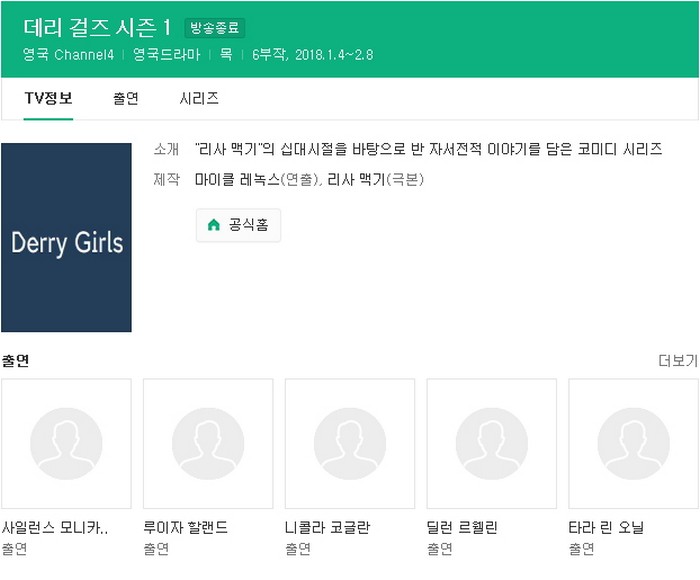Expand cast list with 더보기
Image resolution: width=700 pixels, height=580 pixels.
click(x=677, y=361)
